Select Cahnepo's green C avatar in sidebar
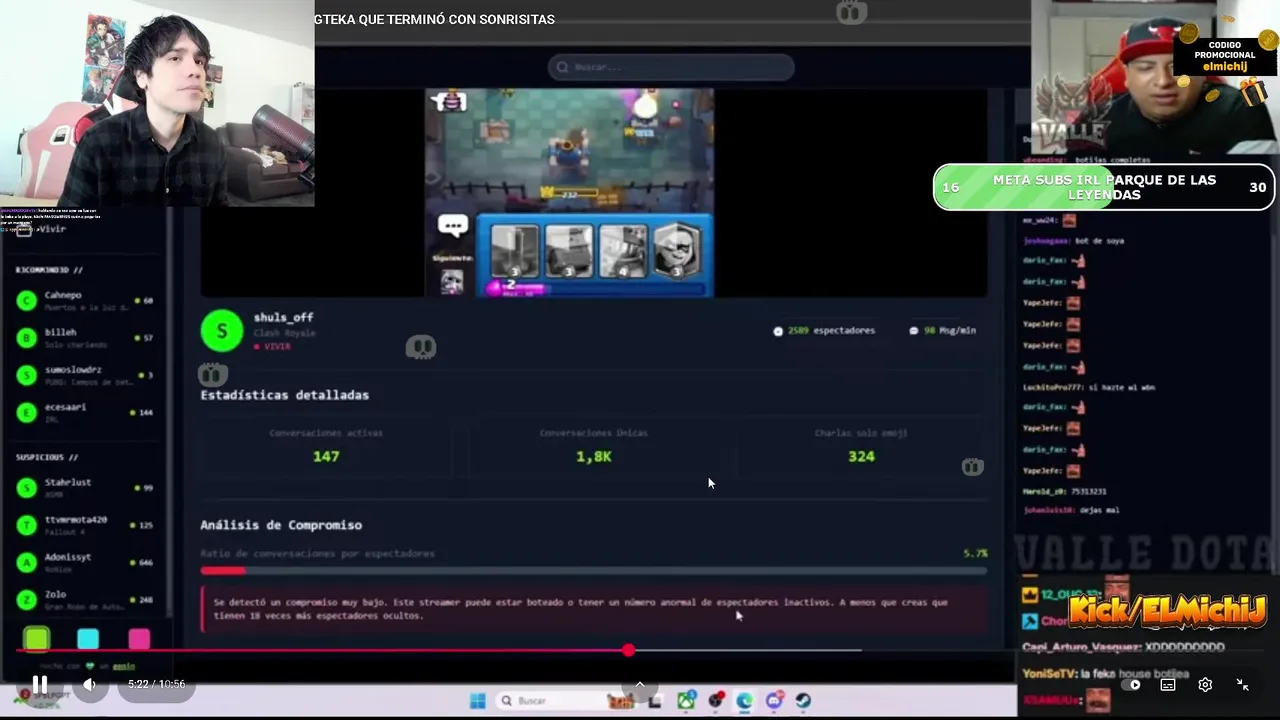Screen dimensions: 1280x720 27,300
